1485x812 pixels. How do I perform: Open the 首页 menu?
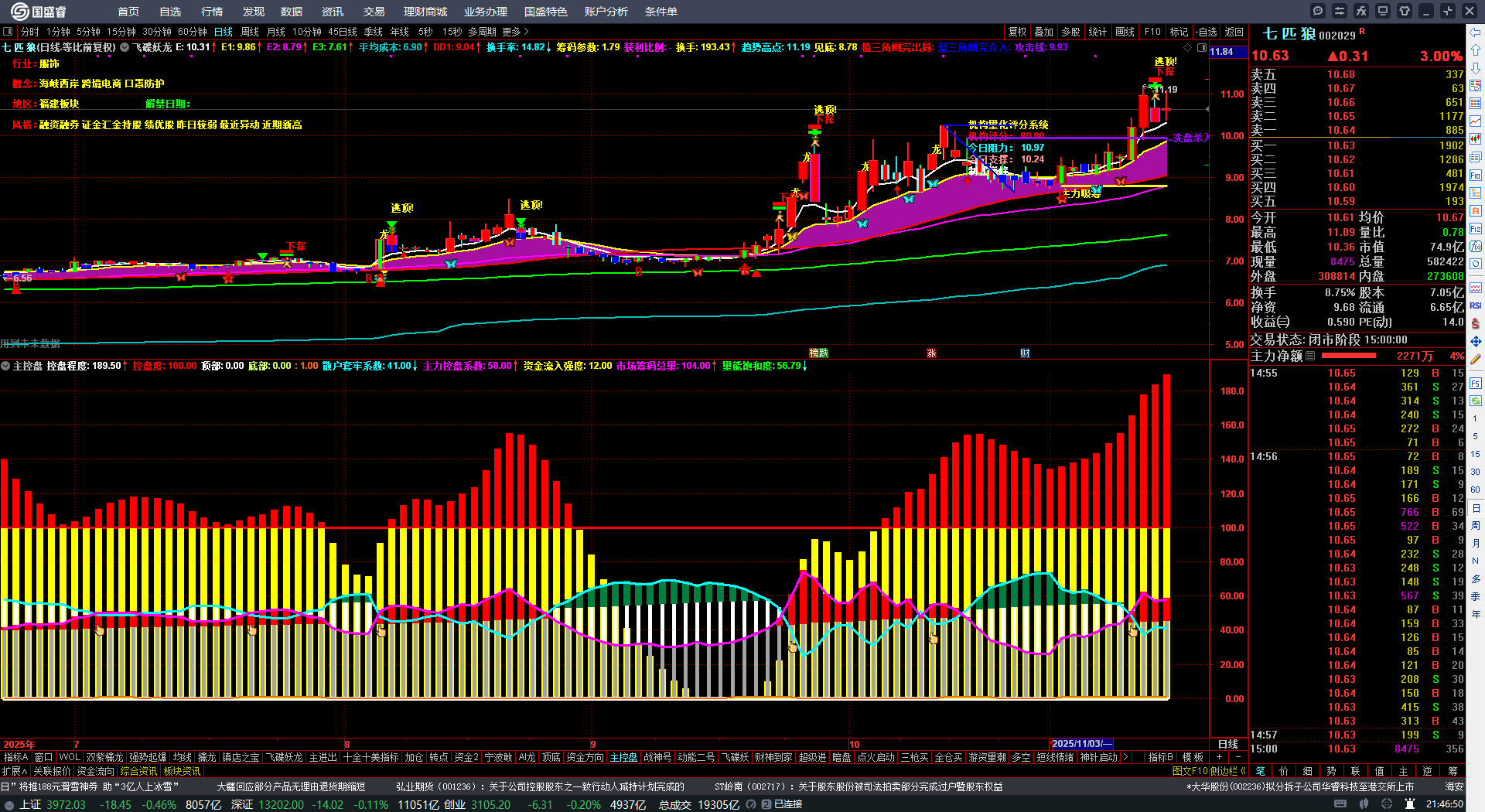[128, 11]
